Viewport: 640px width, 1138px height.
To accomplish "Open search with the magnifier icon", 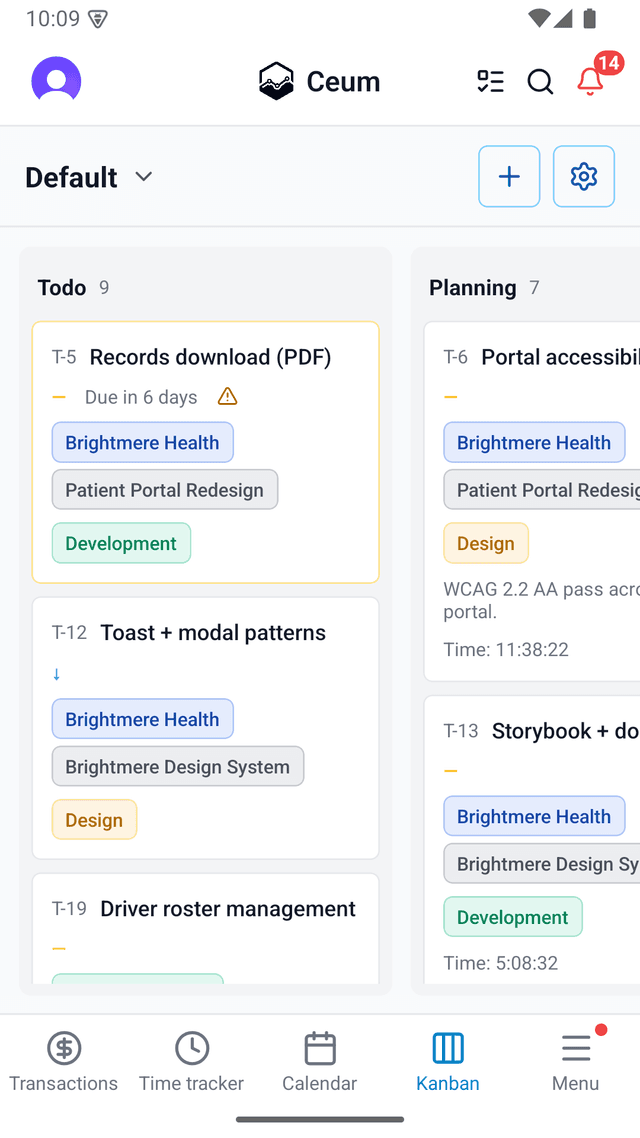I will [x=540, y=81].
